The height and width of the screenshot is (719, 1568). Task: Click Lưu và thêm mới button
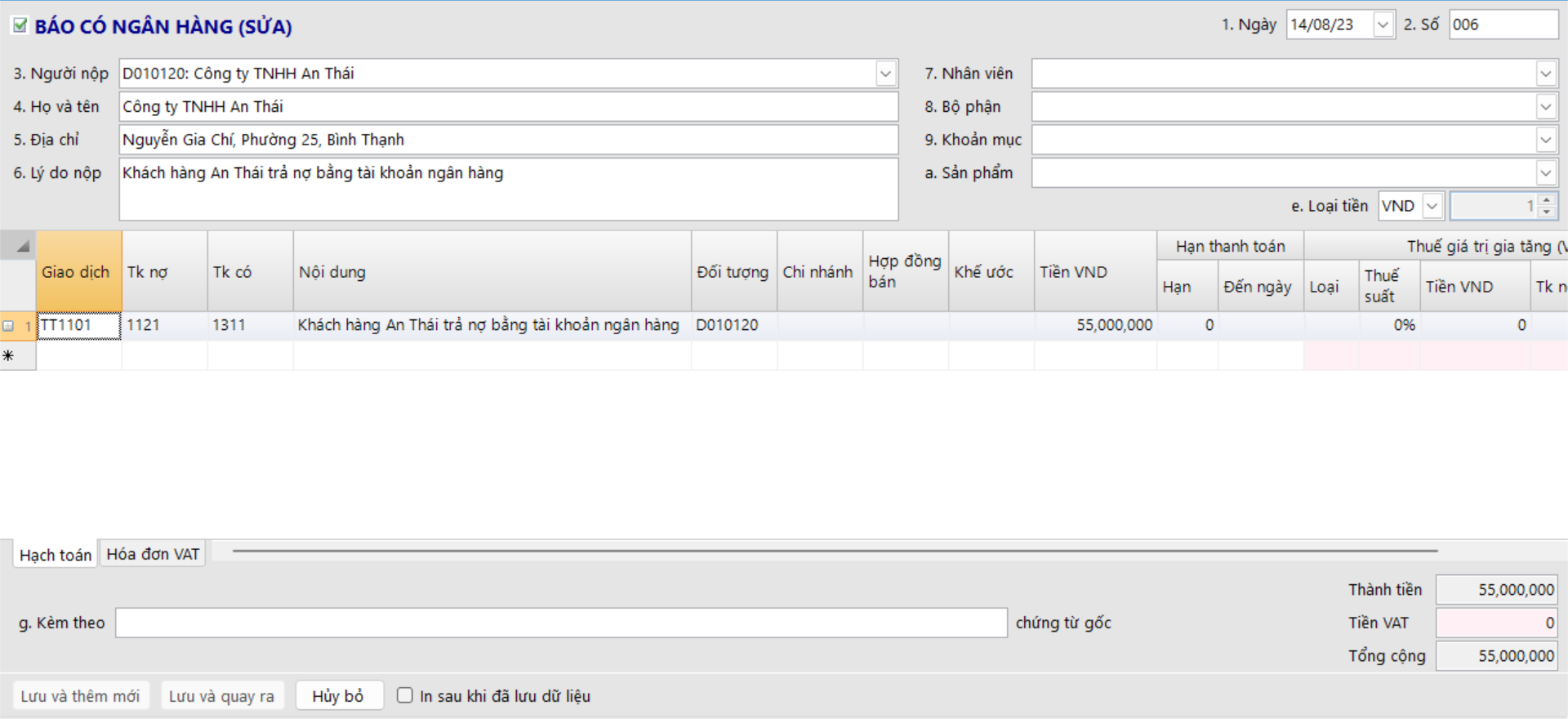[x=80, y=696]
